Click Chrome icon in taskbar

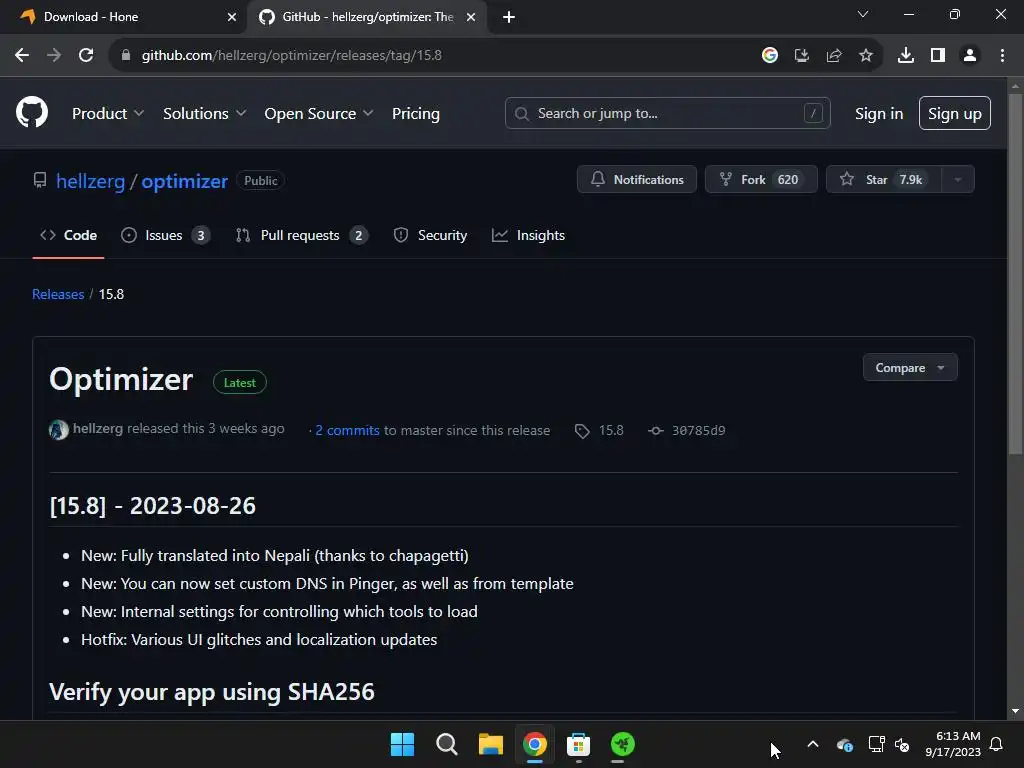pyautogui.click(x=535, y=744)
